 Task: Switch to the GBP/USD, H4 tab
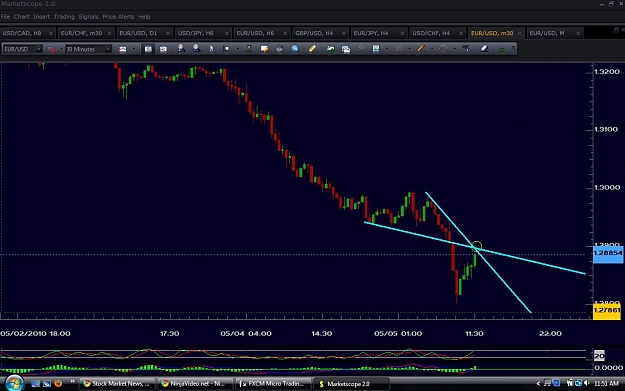(x=320, y=33)
